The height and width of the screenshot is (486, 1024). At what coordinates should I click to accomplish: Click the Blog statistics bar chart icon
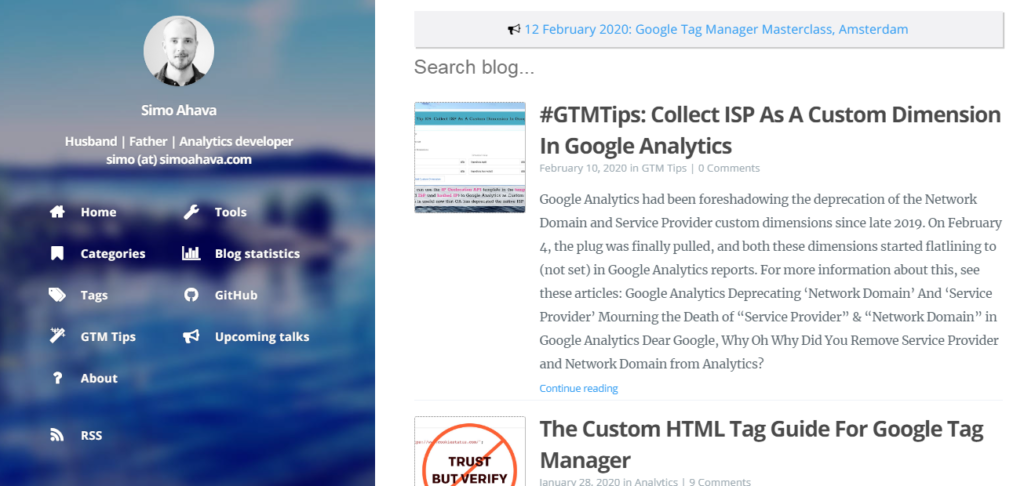coord(191,253)
